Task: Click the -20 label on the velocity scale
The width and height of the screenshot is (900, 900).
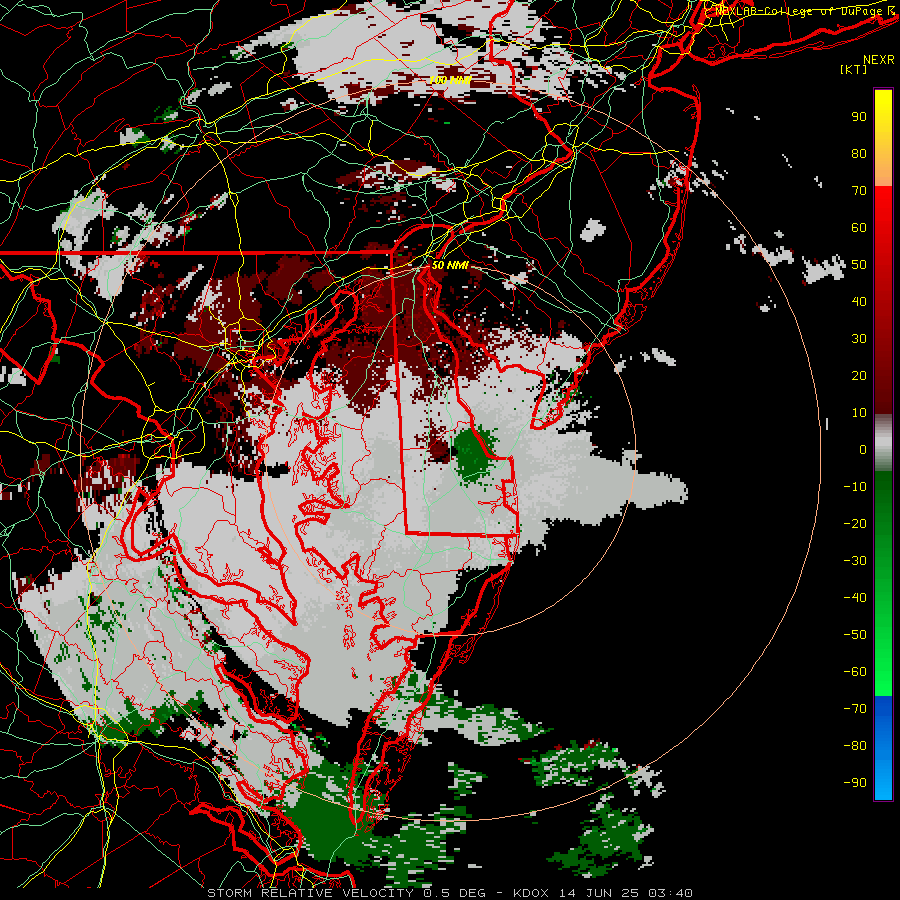Action: (x=855, y=523)
